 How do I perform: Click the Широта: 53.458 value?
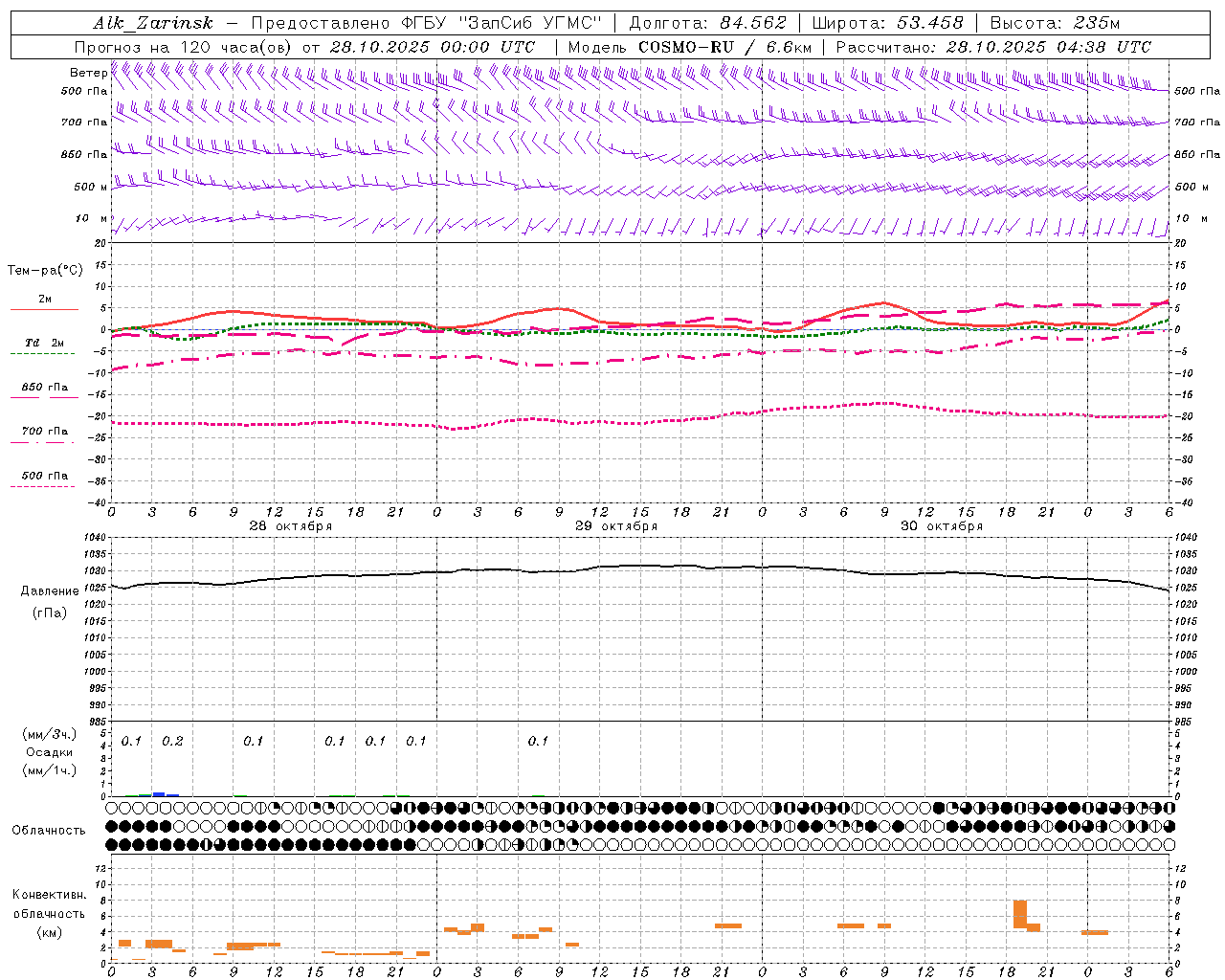click(887, 23)
